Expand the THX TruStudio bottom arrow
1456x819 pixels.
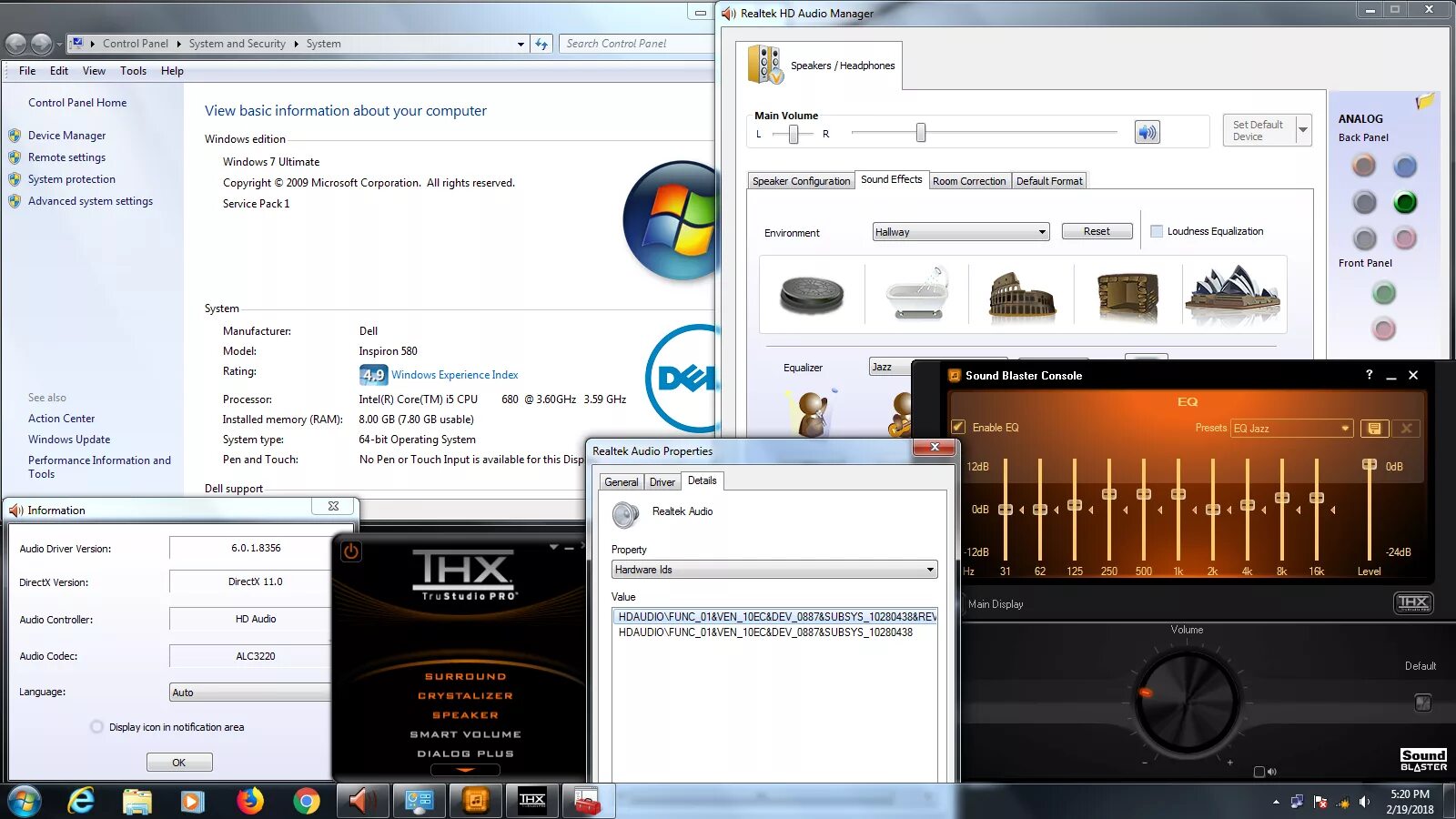tap(465, 770)
